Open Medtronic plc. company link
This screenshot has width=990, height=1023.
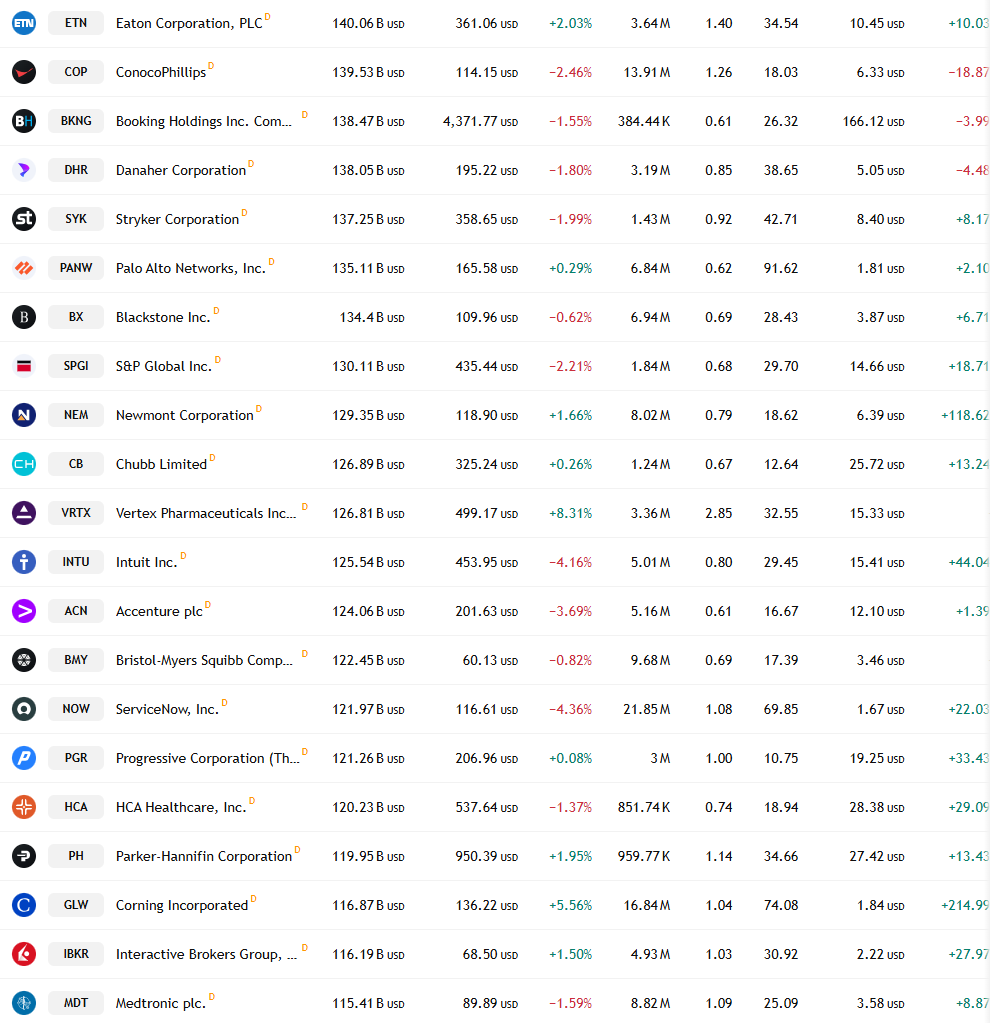tap(161, 1003)
